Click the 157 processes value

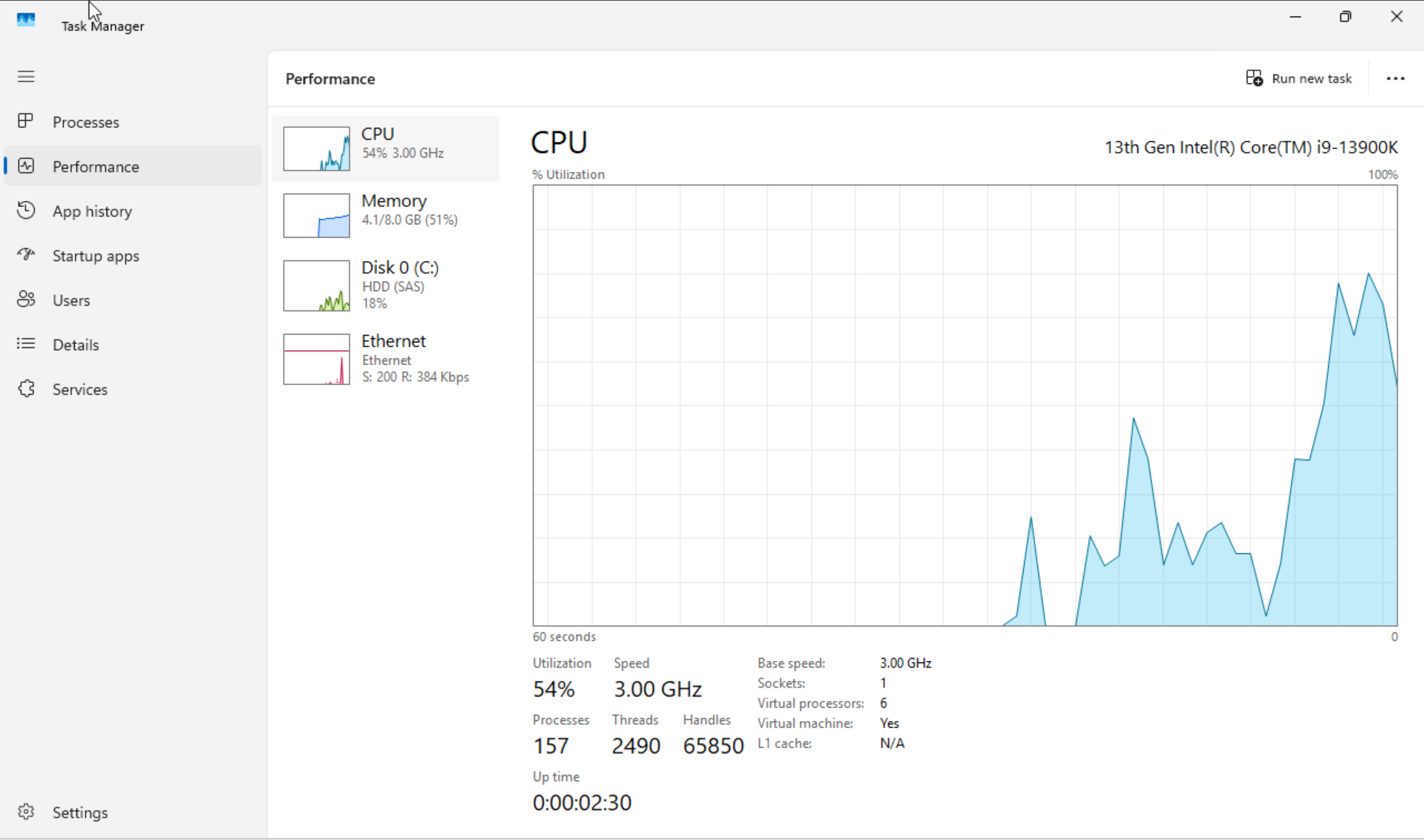click(x=551, y=746)
